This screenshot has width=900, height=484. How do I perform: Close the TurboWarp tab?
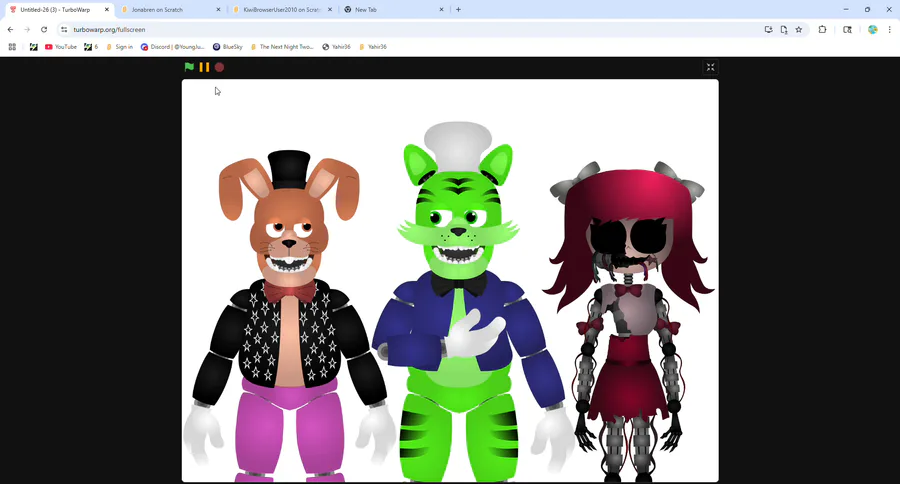point(107,10)
